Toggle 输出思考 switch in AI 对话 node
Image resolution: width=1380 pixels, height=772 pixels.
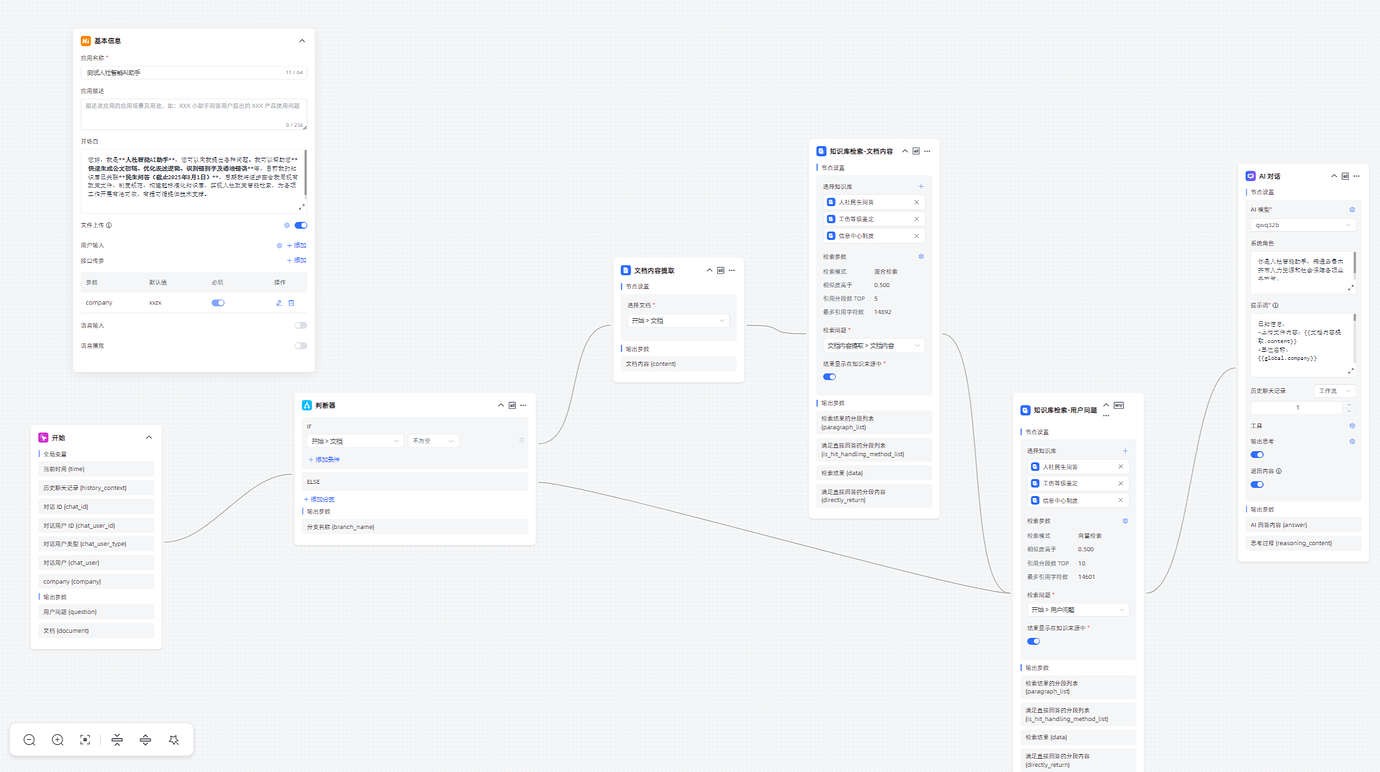tap(1257, 455)
